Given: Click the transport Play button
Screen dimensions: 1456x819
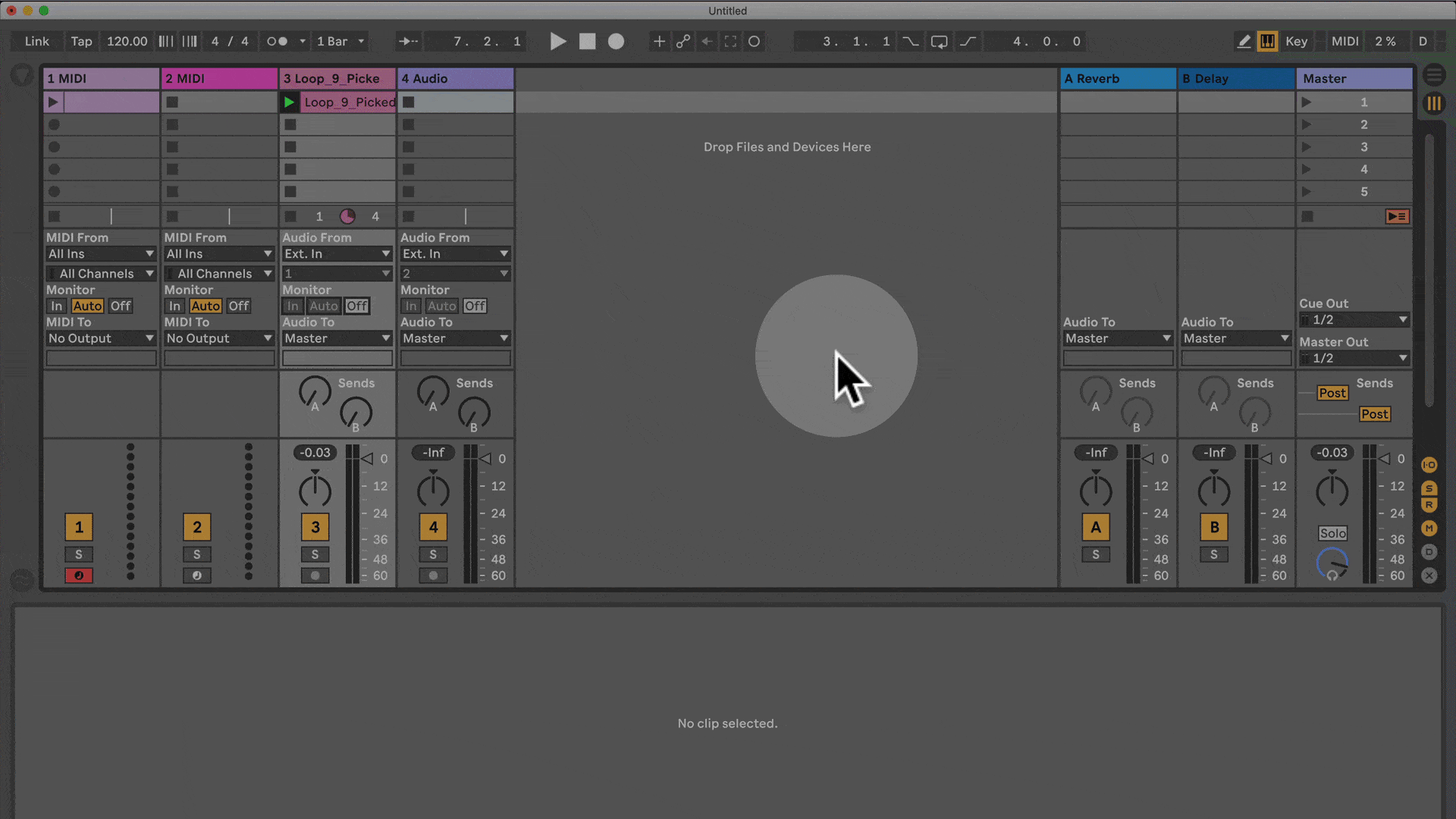Looking at the screenshot, I should [557, 42].
